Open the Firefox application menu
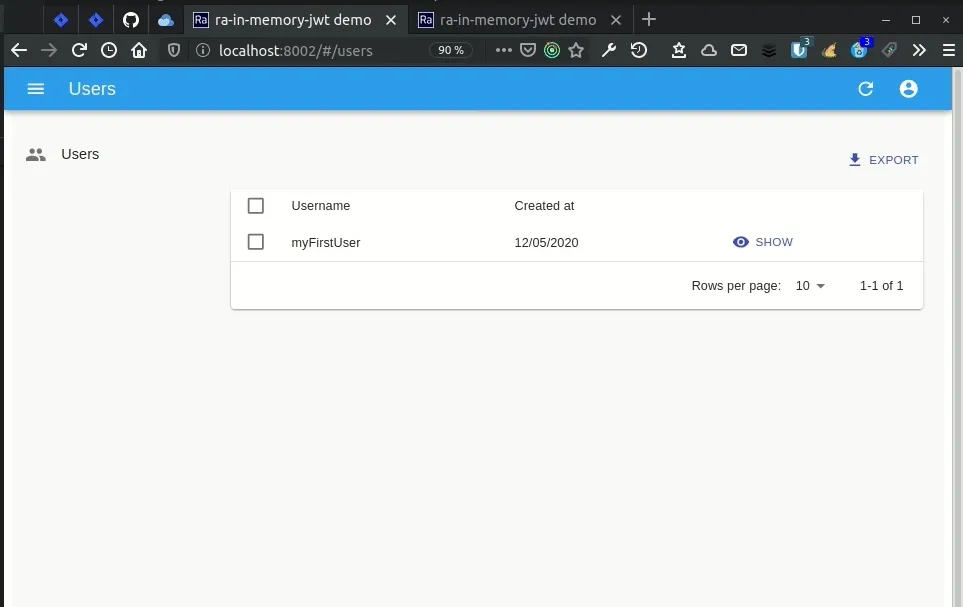Viewport: 963px width, 607px height. coord(947,50)
